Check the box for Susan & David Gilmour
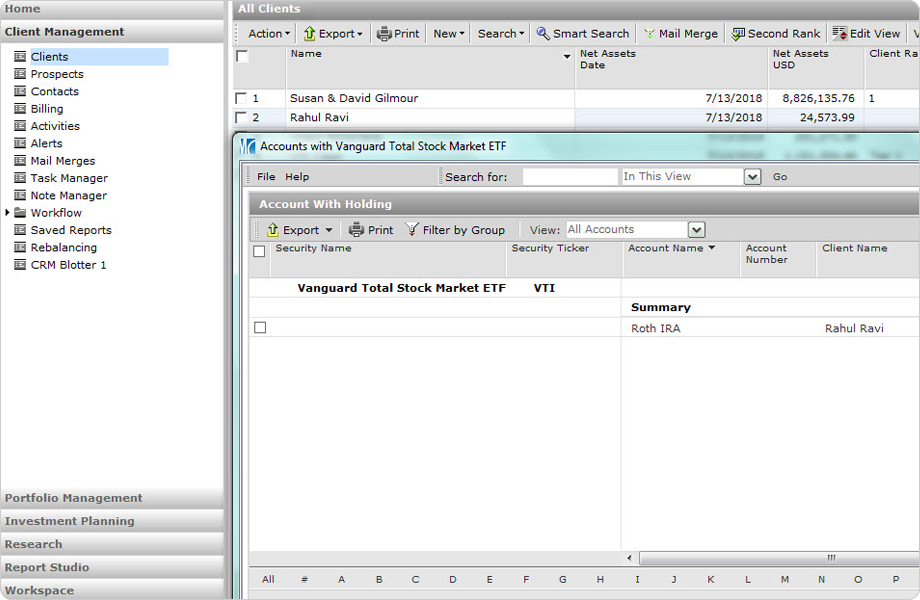920x600 pixels. 240,99
